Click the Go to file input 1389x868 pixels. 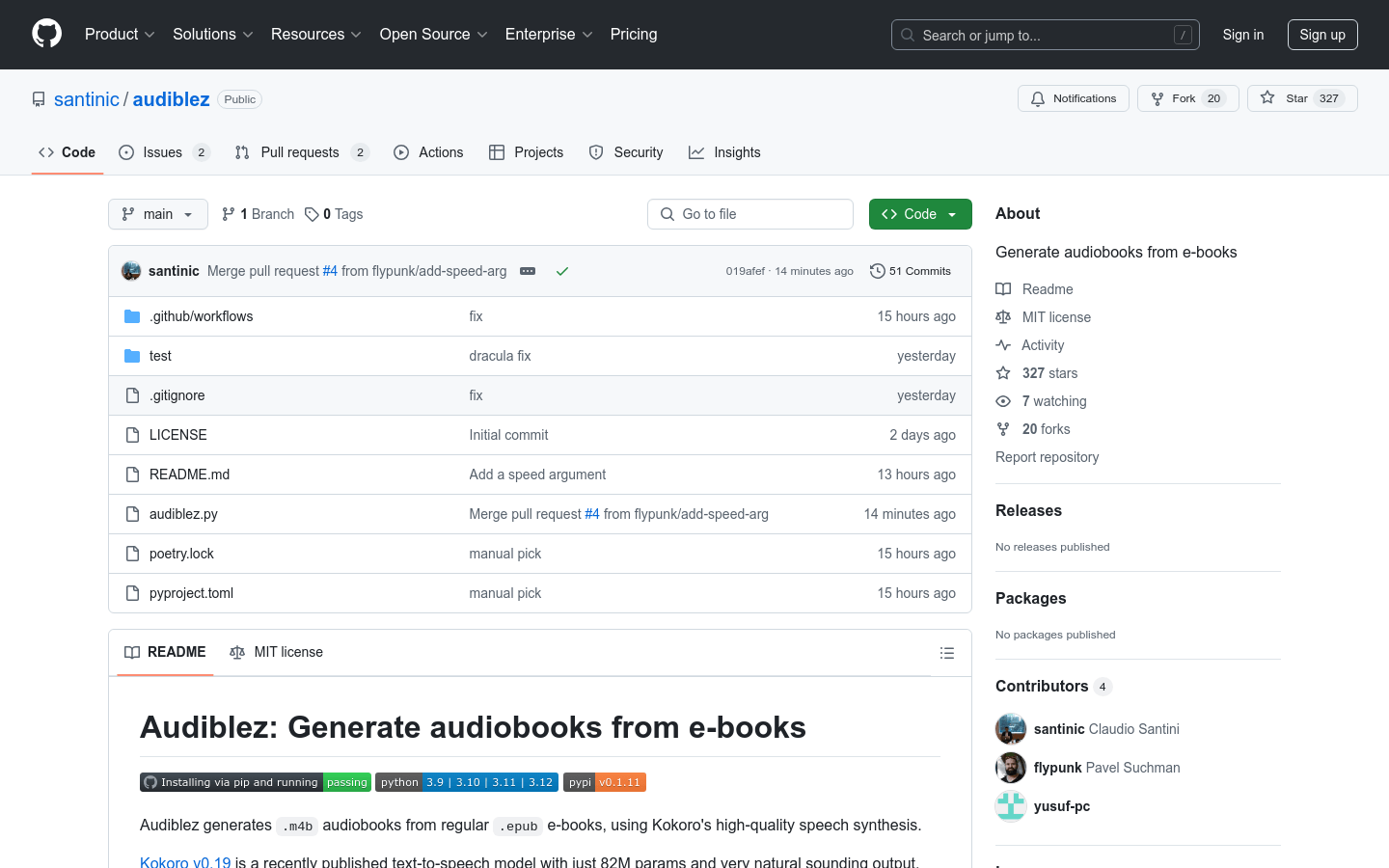[750, 214]
